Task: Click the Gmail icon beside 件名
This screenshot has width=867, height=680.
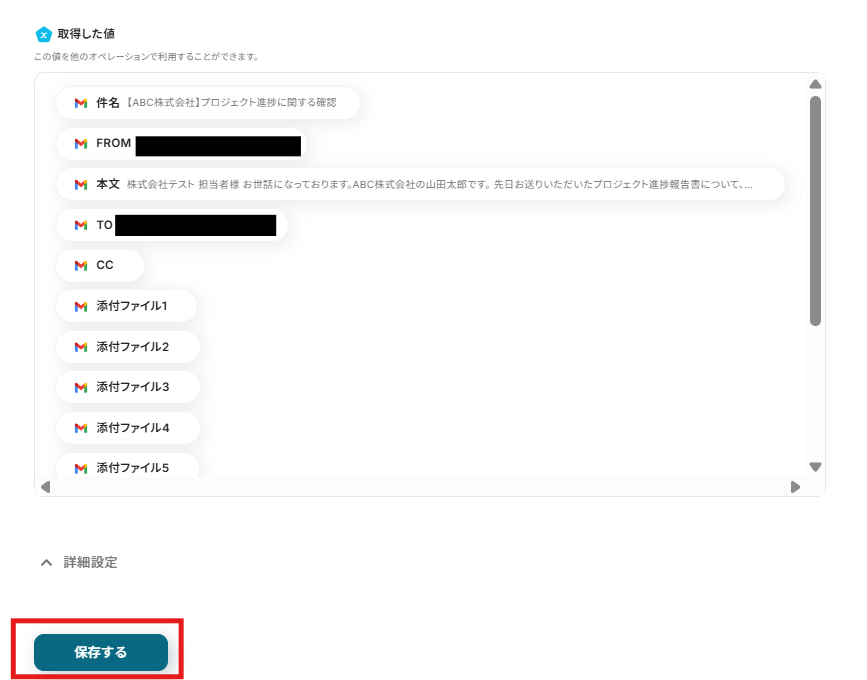Action: (x=81, y=103)
